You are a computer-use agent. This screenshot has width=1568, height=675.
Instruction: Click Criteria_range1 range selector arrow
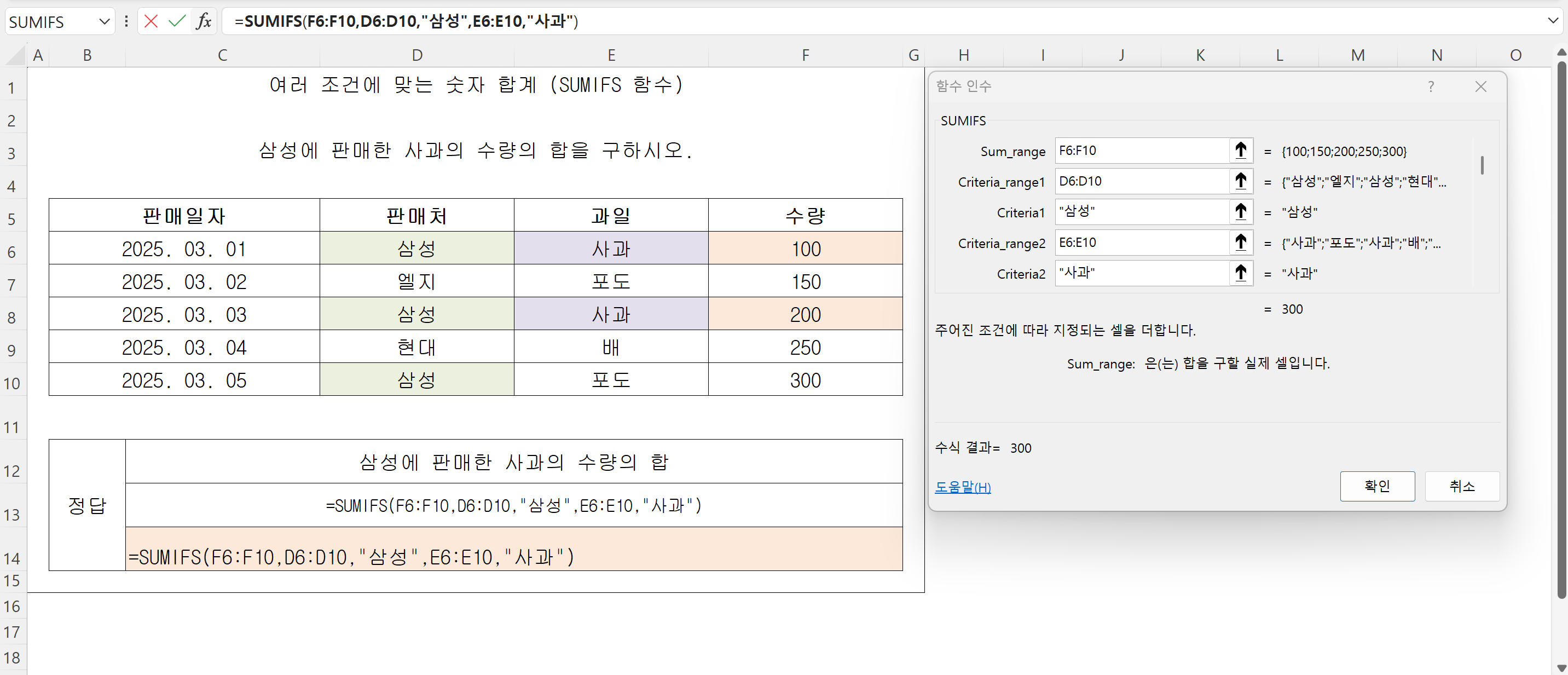pos(1241,181)
